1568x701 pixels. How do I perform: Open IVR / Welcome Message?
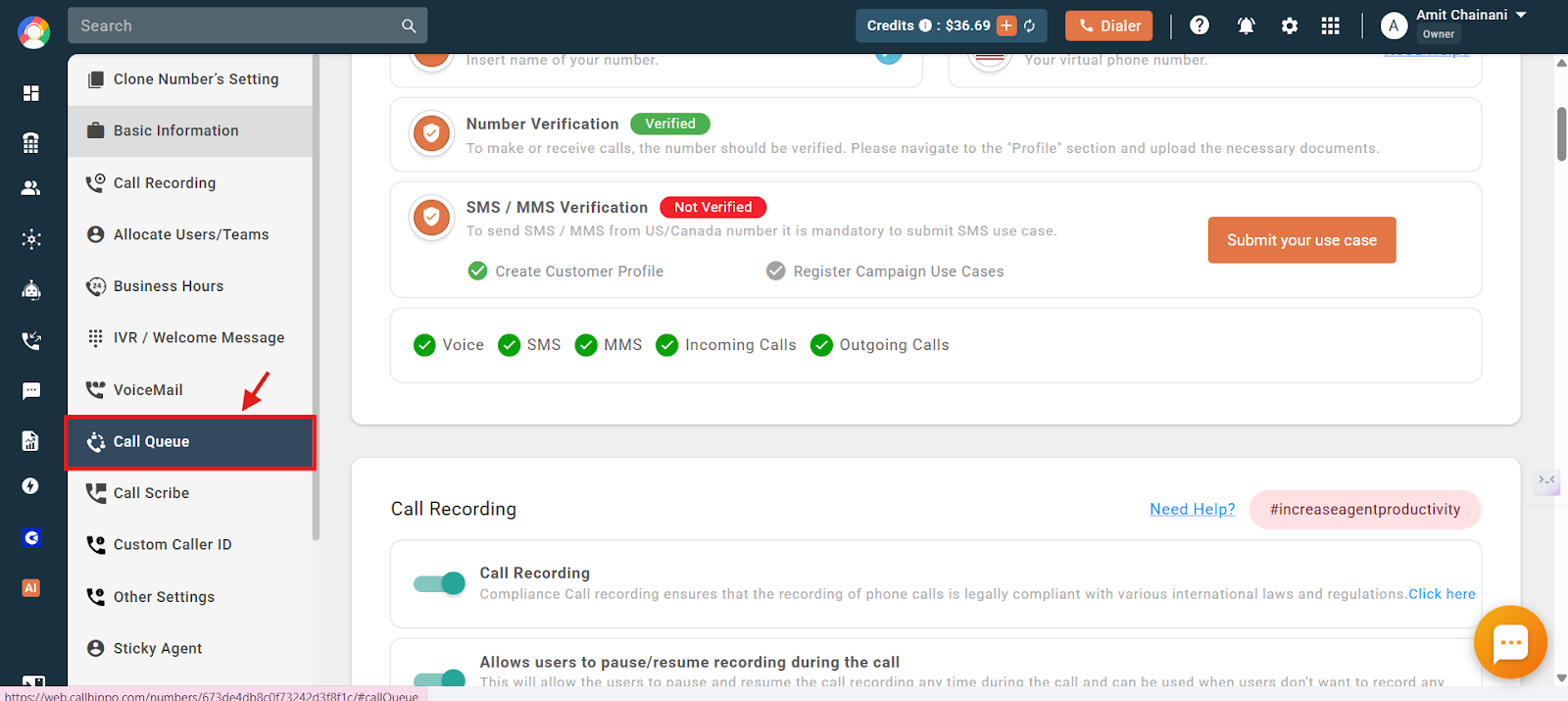(x=190, y=337)
